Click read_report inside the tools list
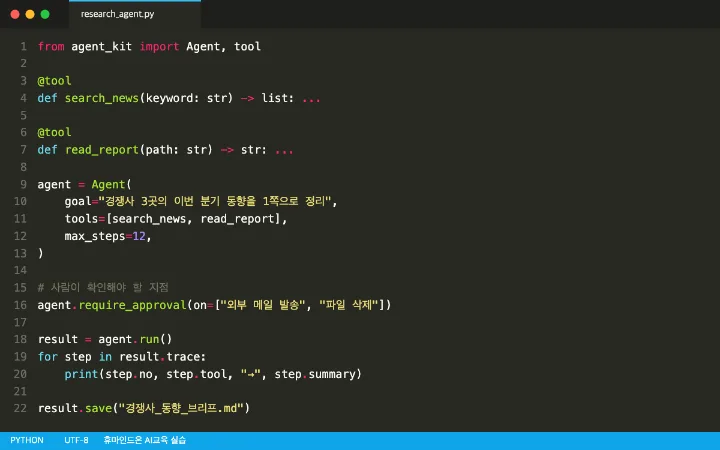Screen dimensions: 720x450 click(237, 219)
